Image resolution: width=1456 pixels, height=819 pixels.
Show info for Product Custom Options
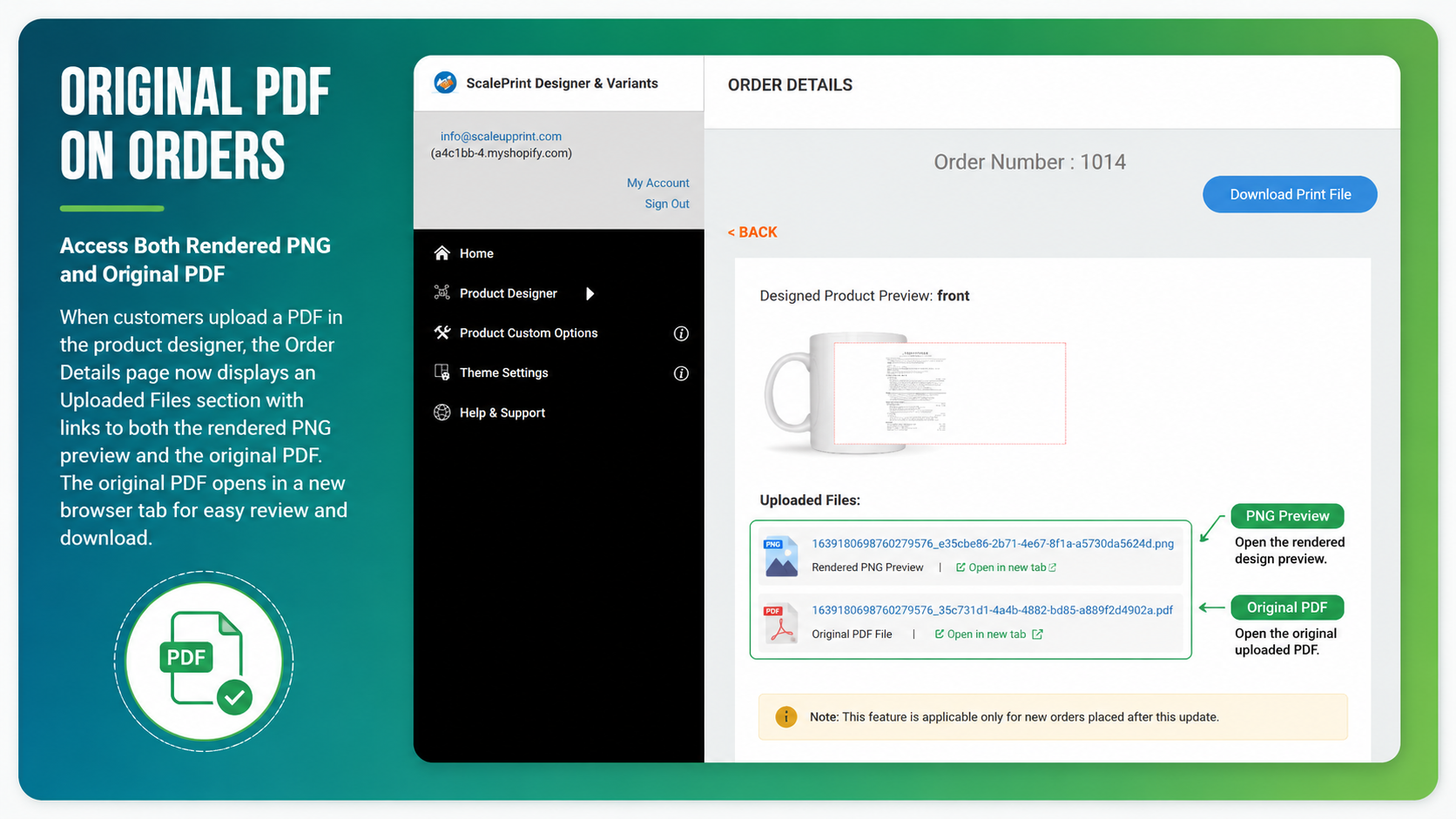click(x=681, y=333)
